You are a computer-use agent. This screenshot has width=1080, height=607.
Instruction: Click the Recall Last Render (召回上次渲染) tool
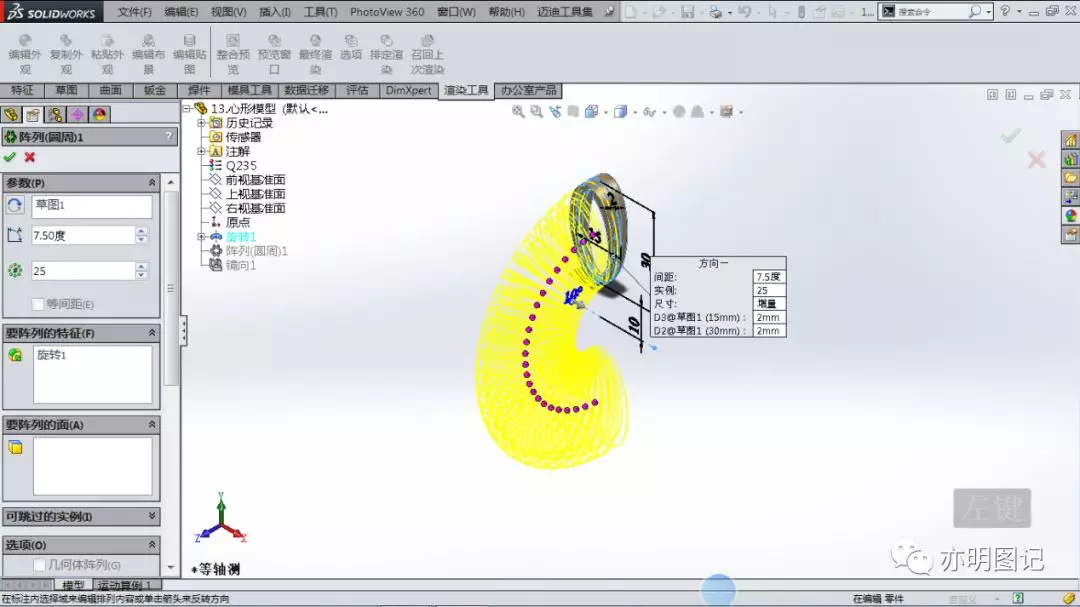[427, 54]
